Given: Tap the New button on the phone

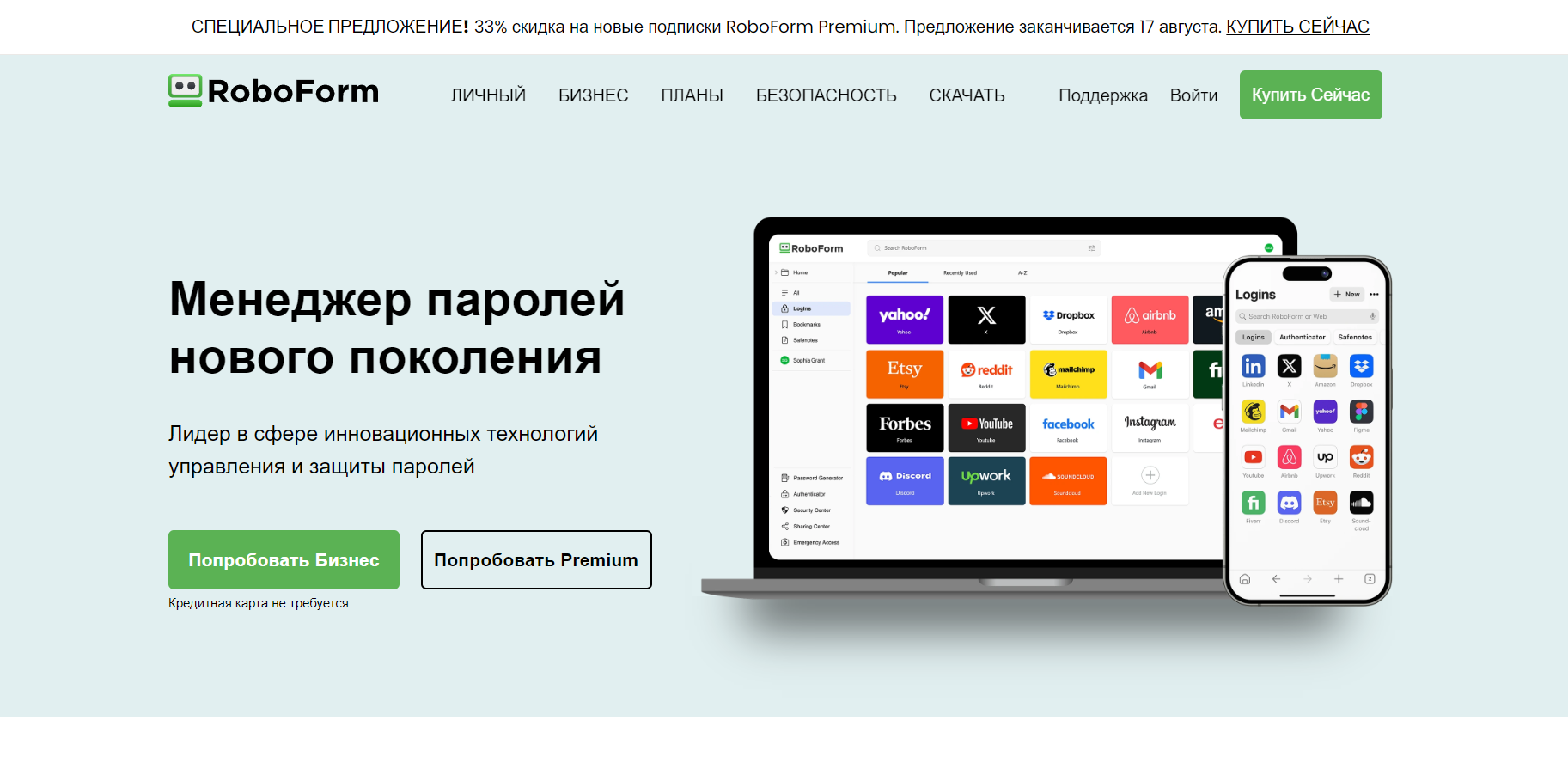Looking at the screenshot, I should [1347, 295].
